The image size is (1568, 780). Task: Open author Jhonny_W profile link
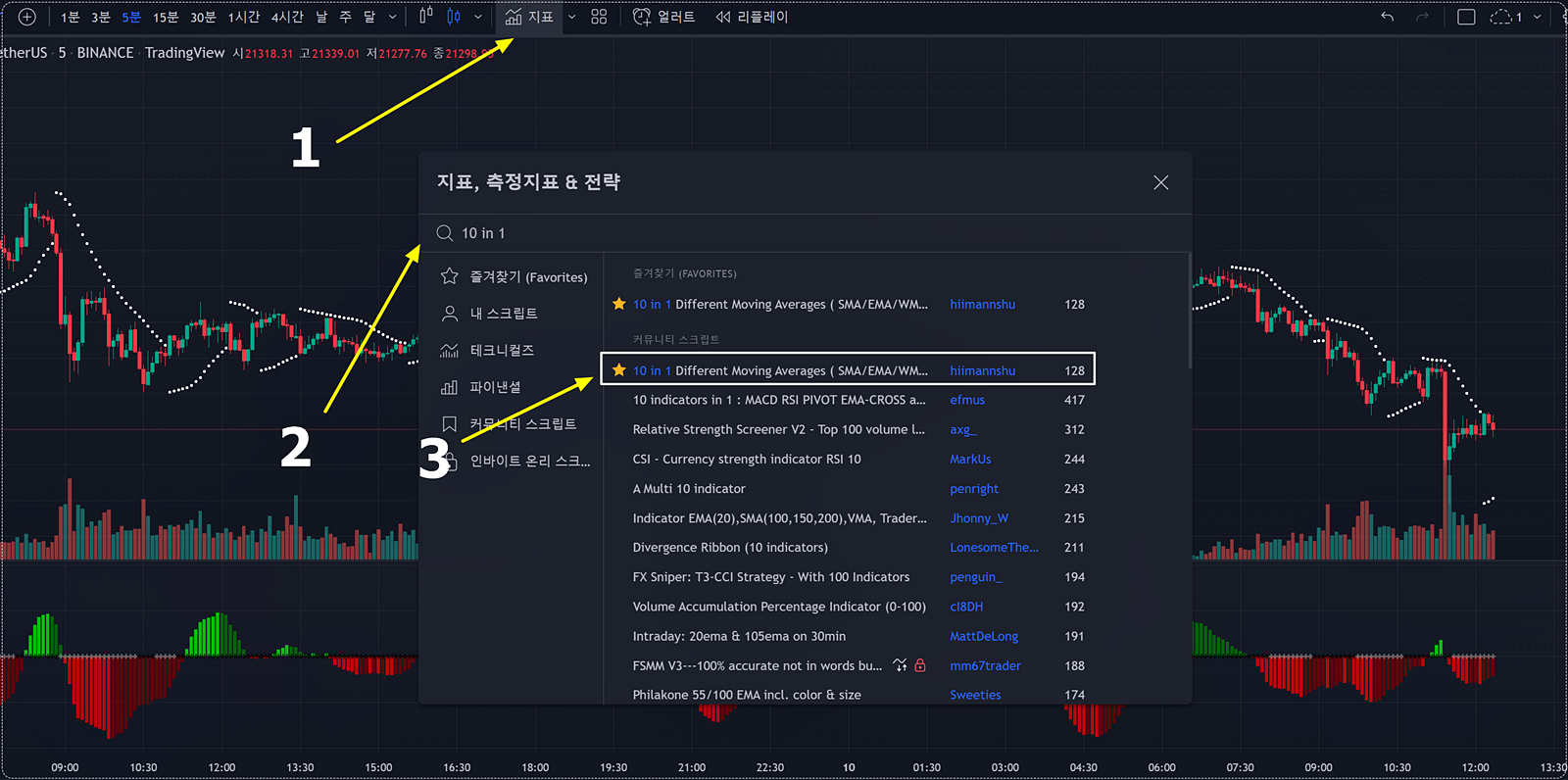point(979,518)
